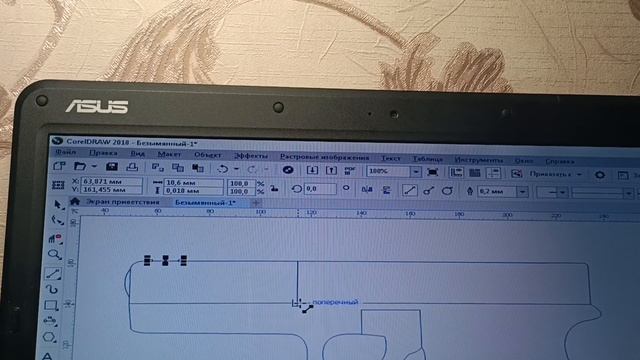Viewport: 640px width, 360px height.
Task: Open the Объект menu
Action: coord(208,155)
